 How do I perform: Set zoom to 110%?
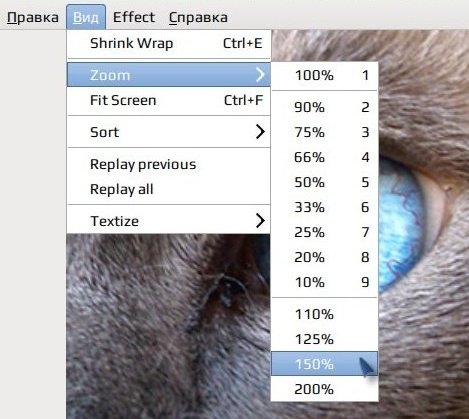(325, 314)
